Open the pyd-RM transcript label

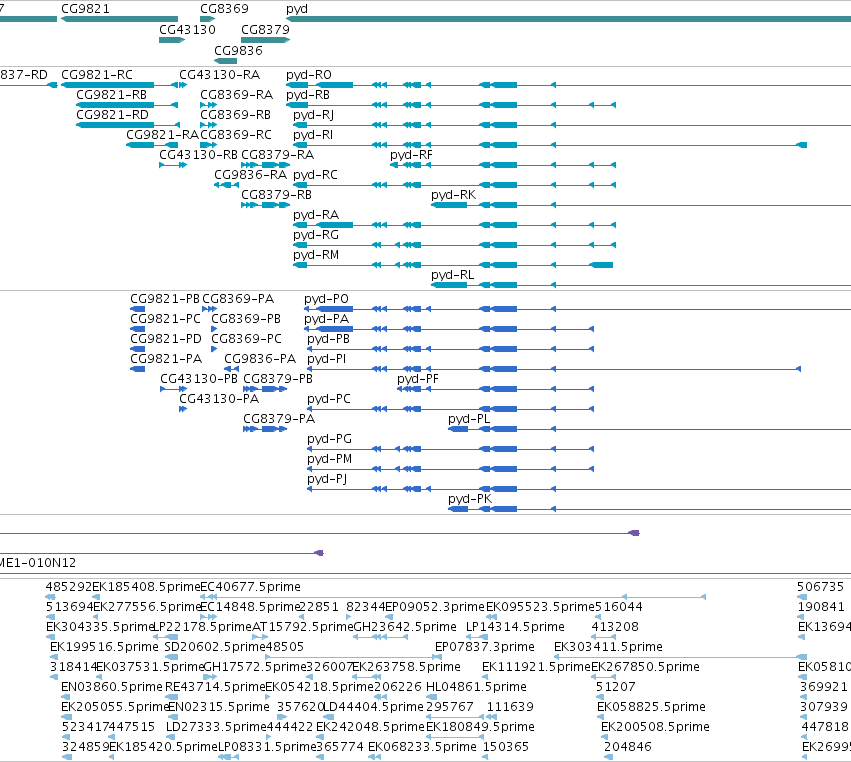point(316,255)
